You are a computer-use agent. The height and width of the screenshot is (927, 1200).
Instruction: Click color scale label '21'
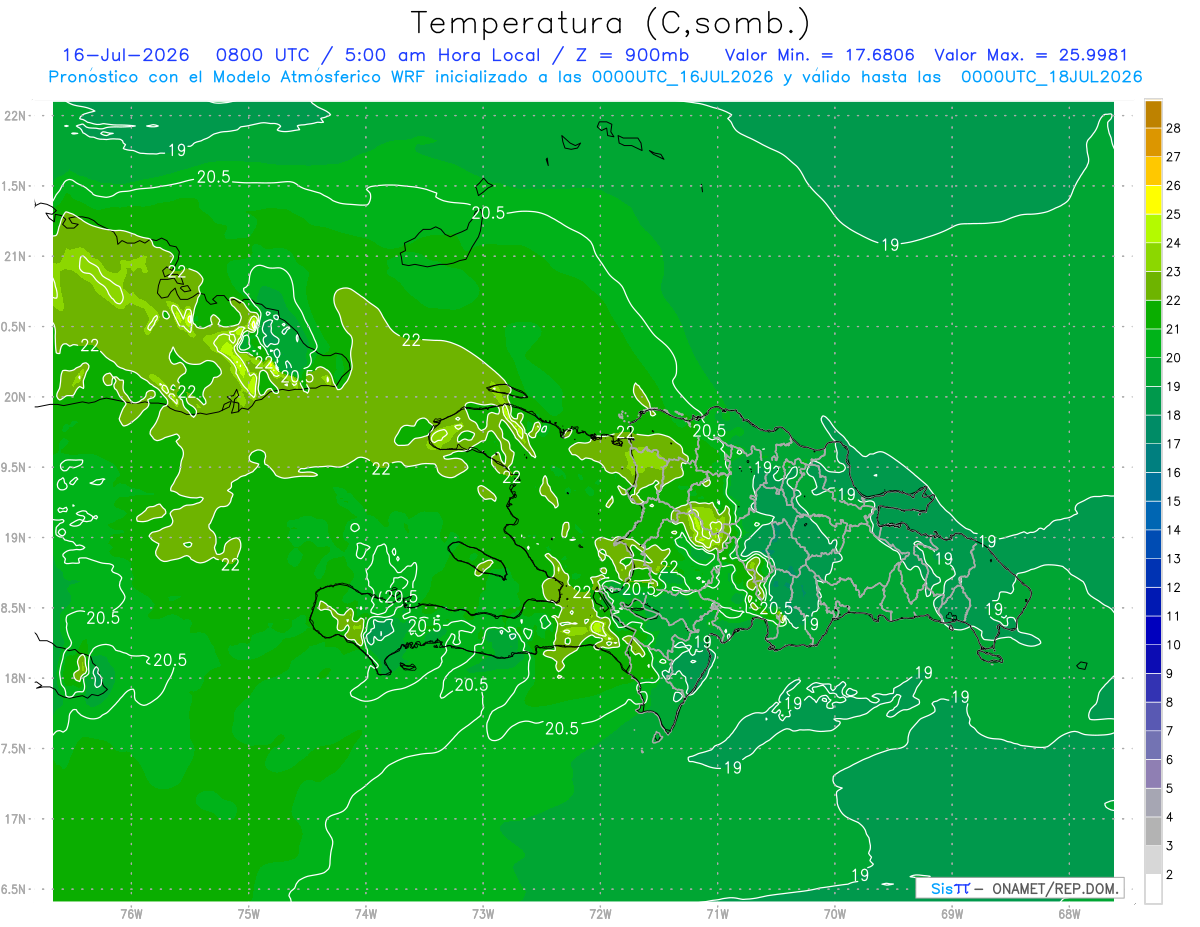click(x=1173, y=329)
